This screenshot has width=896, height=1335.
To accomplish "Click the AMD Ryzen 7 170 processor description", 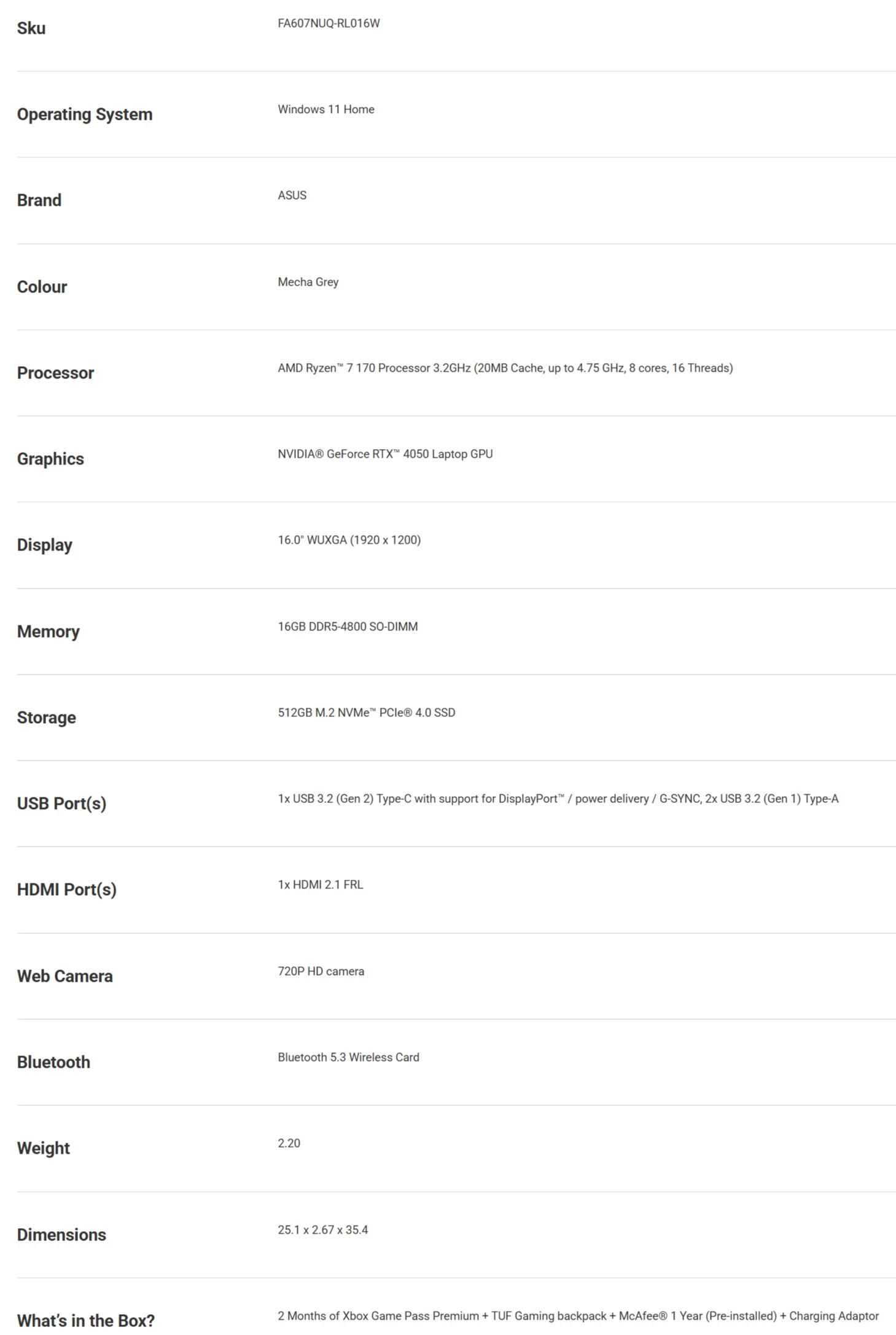I will point(505,368).
